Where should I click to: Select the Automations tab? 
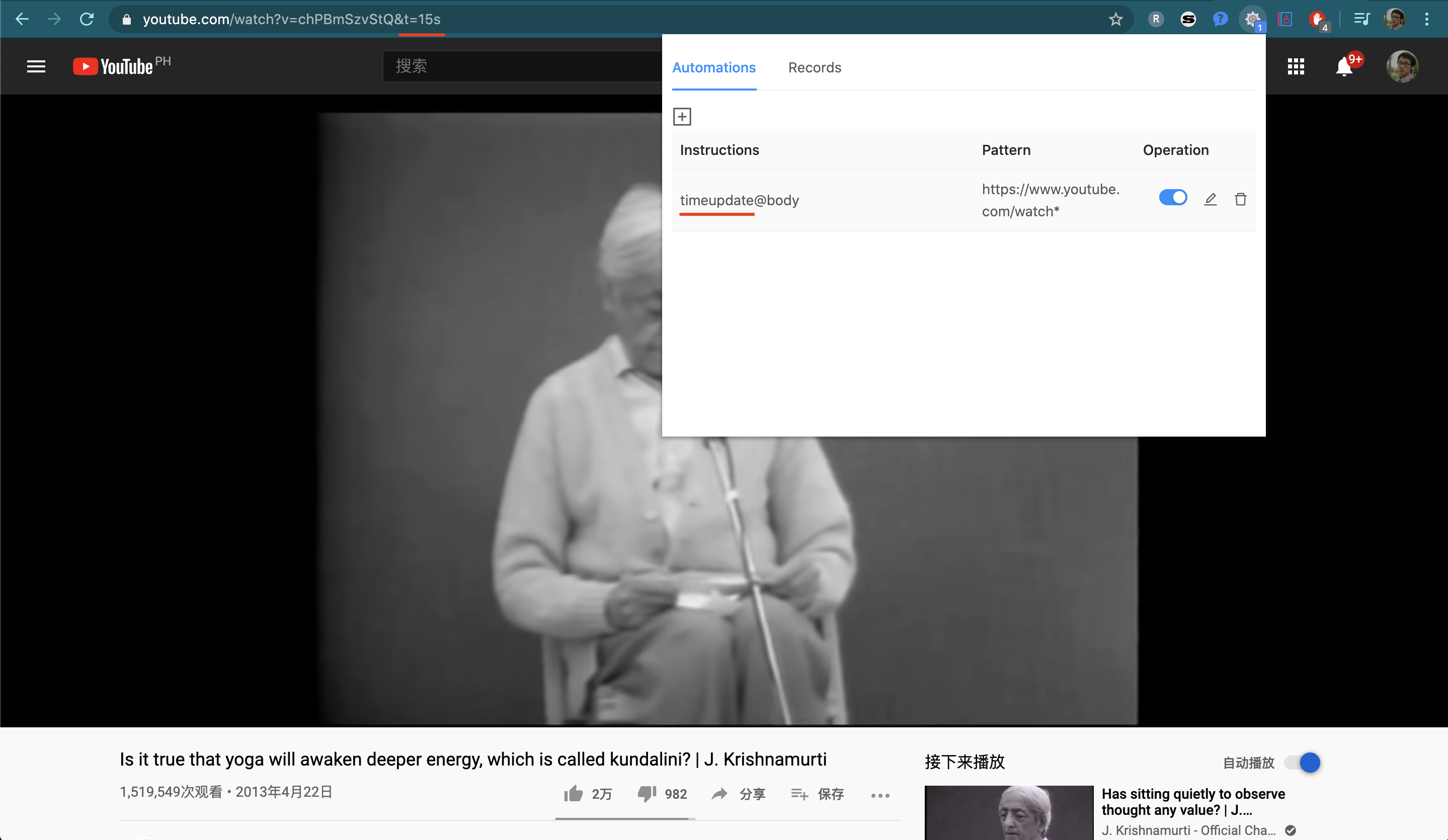(x=713, y=67)
